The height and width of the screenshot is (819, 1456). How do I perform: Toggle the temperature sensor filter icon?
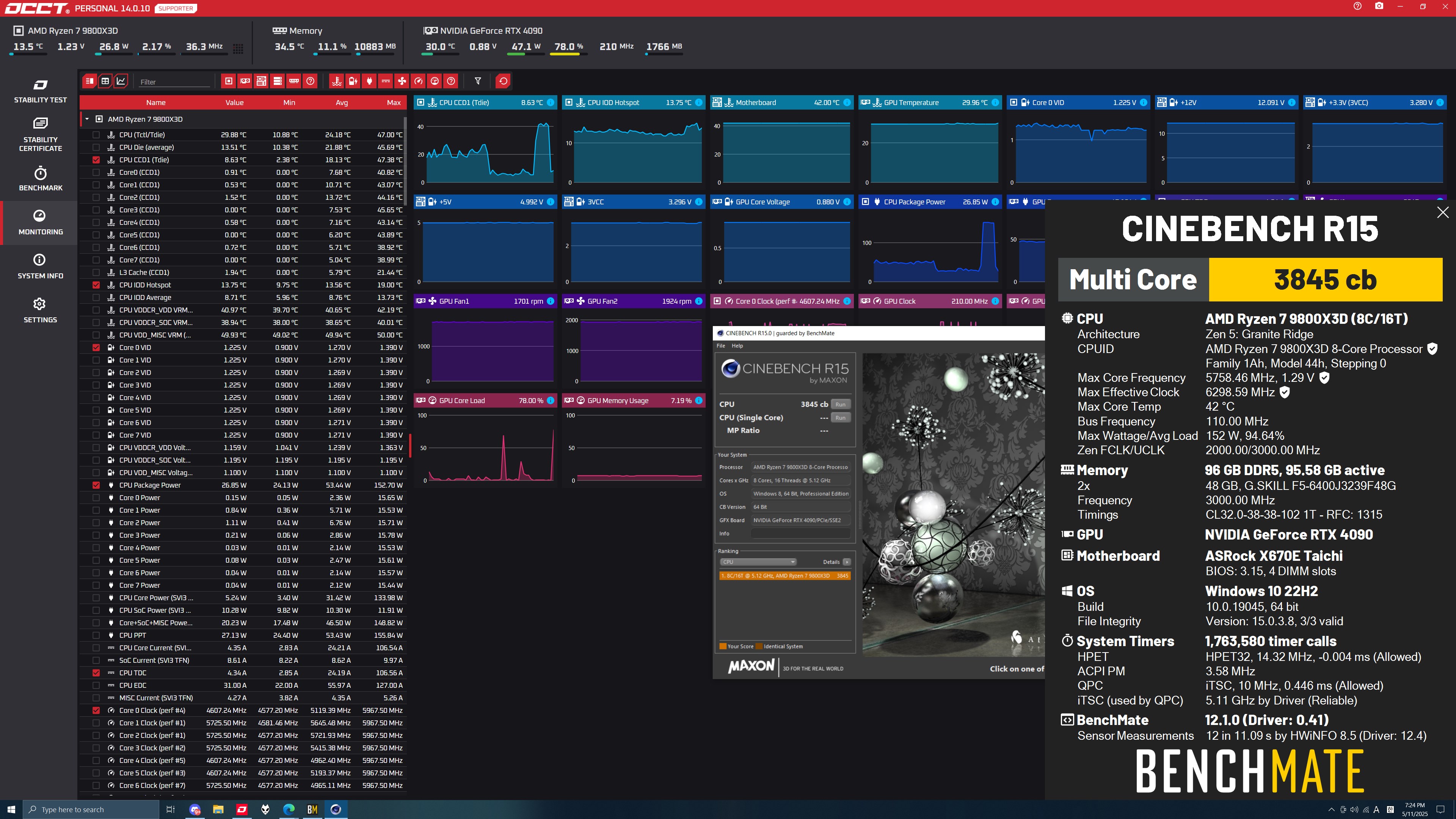(337, 82)
